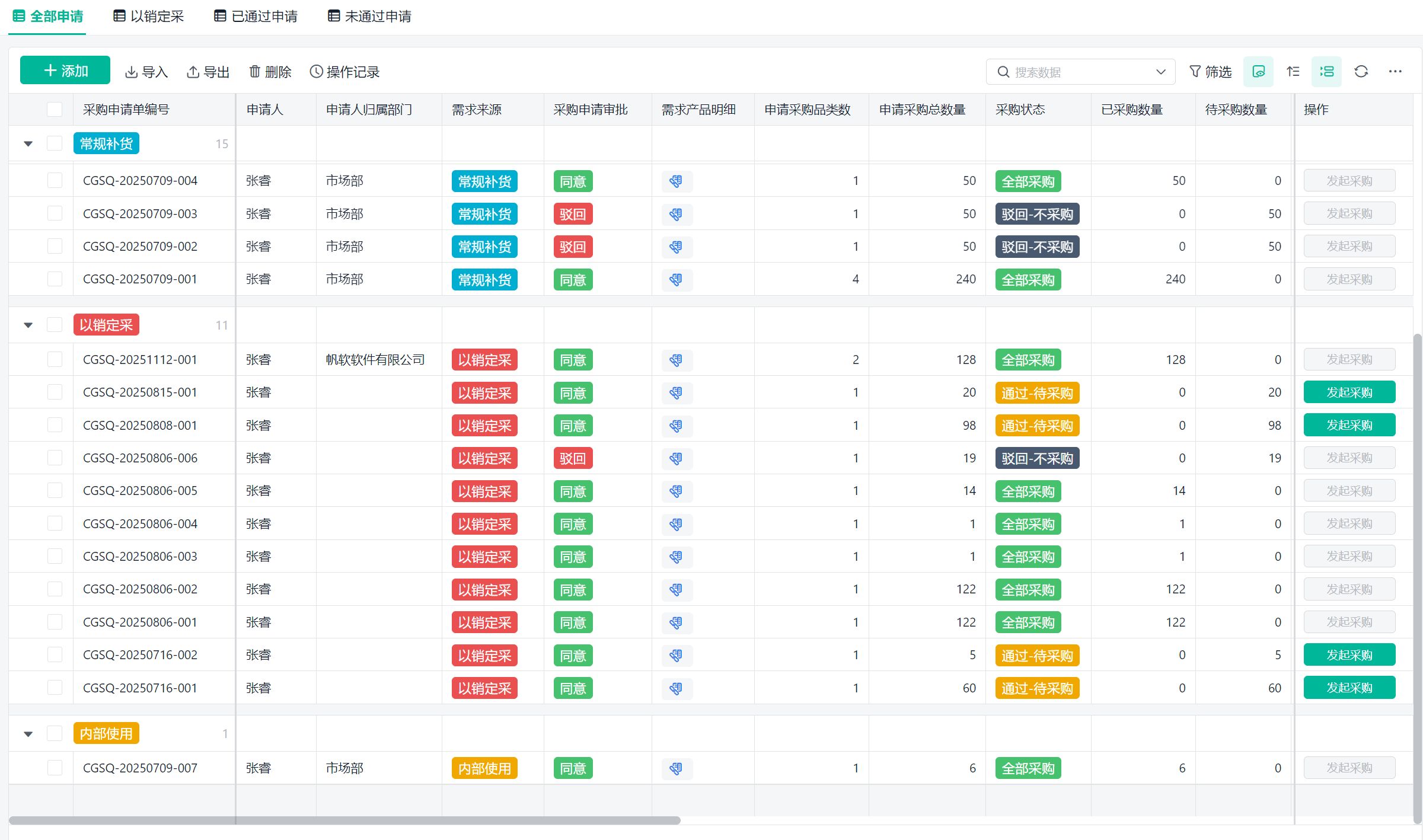Click 发起采购 for CGSQ-20250808-001
Screen dimensions: 1423x840
point(1349,425)
